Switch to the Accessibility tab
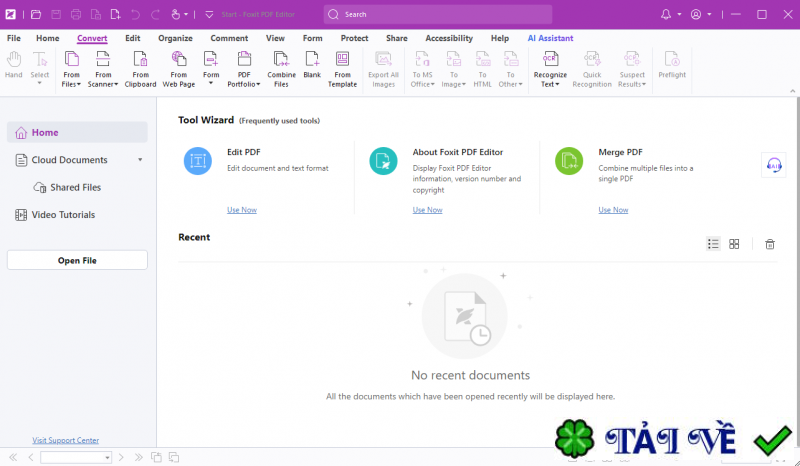This screenshot has height=466, width=800. point(449,38)
